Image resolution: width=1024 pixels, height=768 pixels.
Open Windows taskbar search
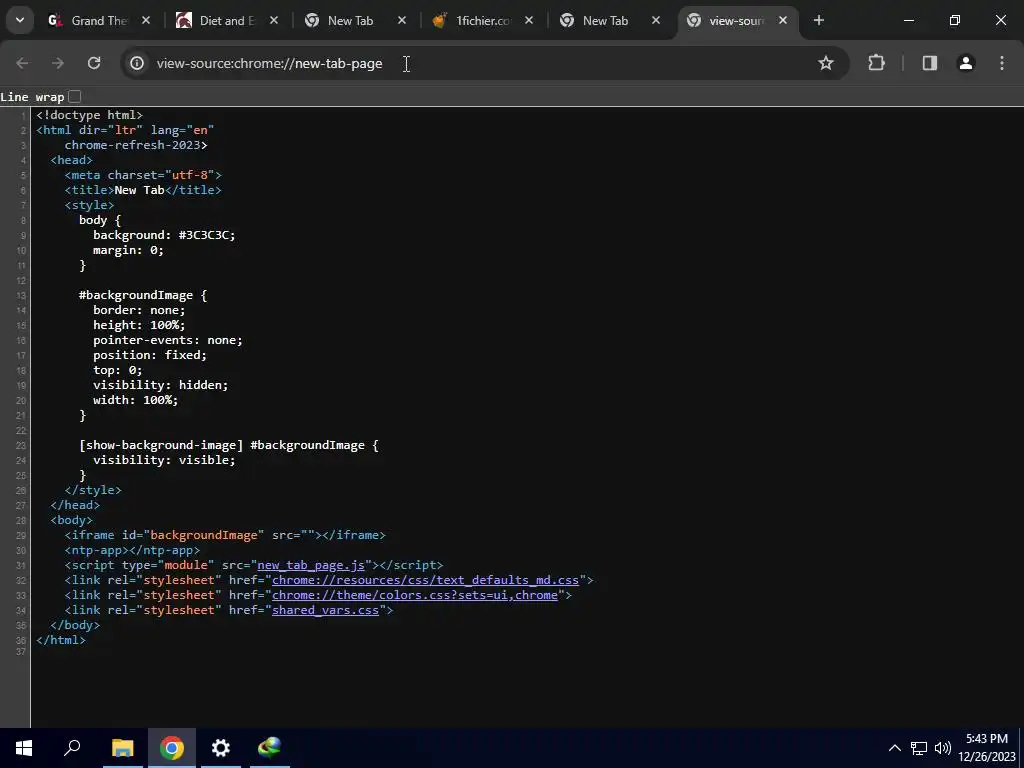point(72,748)
